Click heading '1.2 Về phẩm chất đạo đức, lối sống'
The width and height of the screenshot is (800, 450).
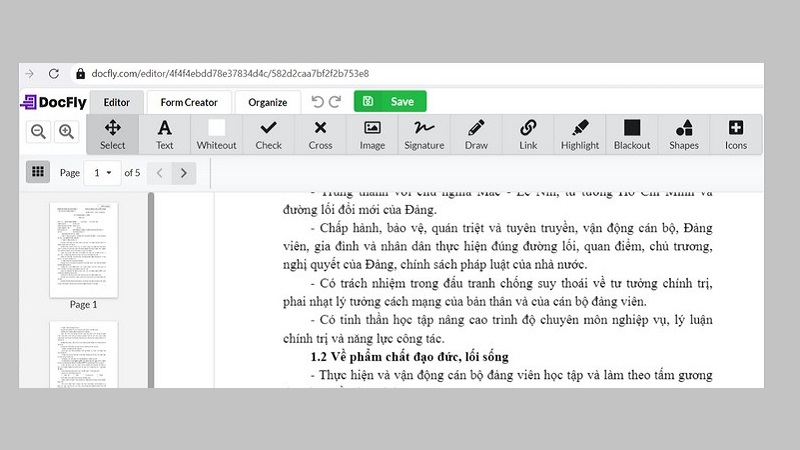(x=409, y=357)
